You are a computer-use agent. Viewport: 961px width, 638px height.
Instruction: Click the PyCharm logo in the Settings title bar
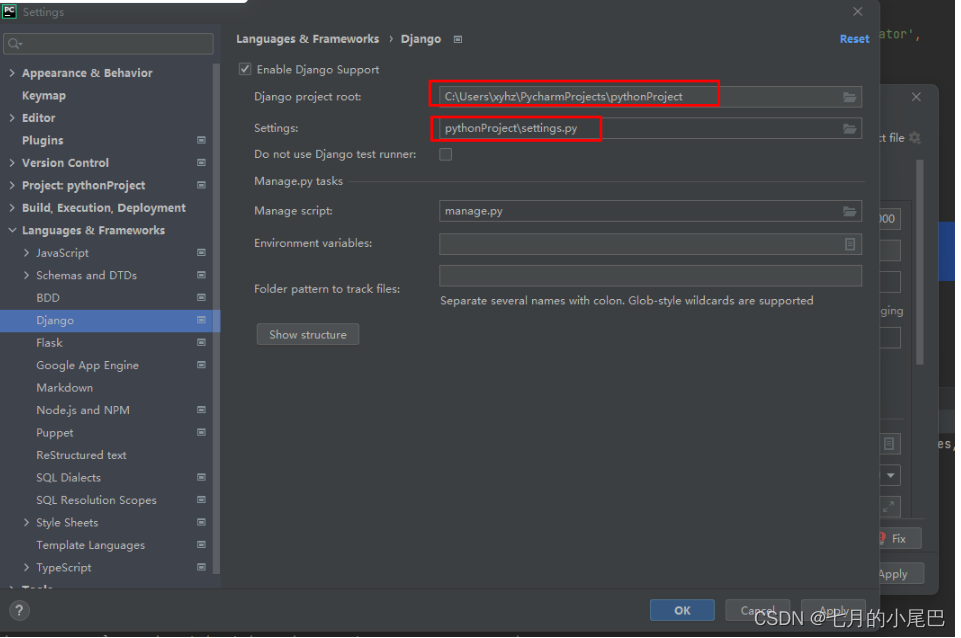coord(9,11)
